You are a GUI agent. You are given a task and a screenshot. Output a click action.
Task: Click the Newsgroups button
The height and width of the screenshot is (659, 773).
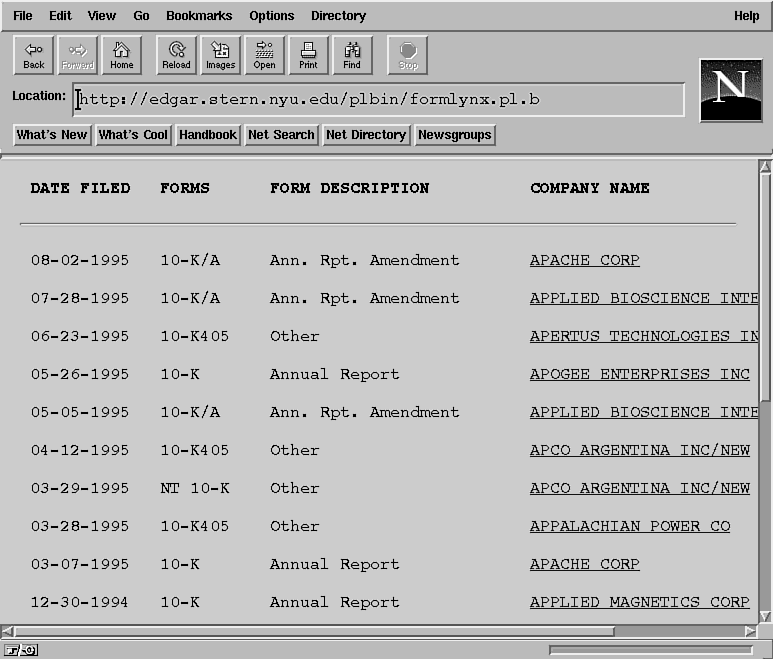tap(455, 135)
